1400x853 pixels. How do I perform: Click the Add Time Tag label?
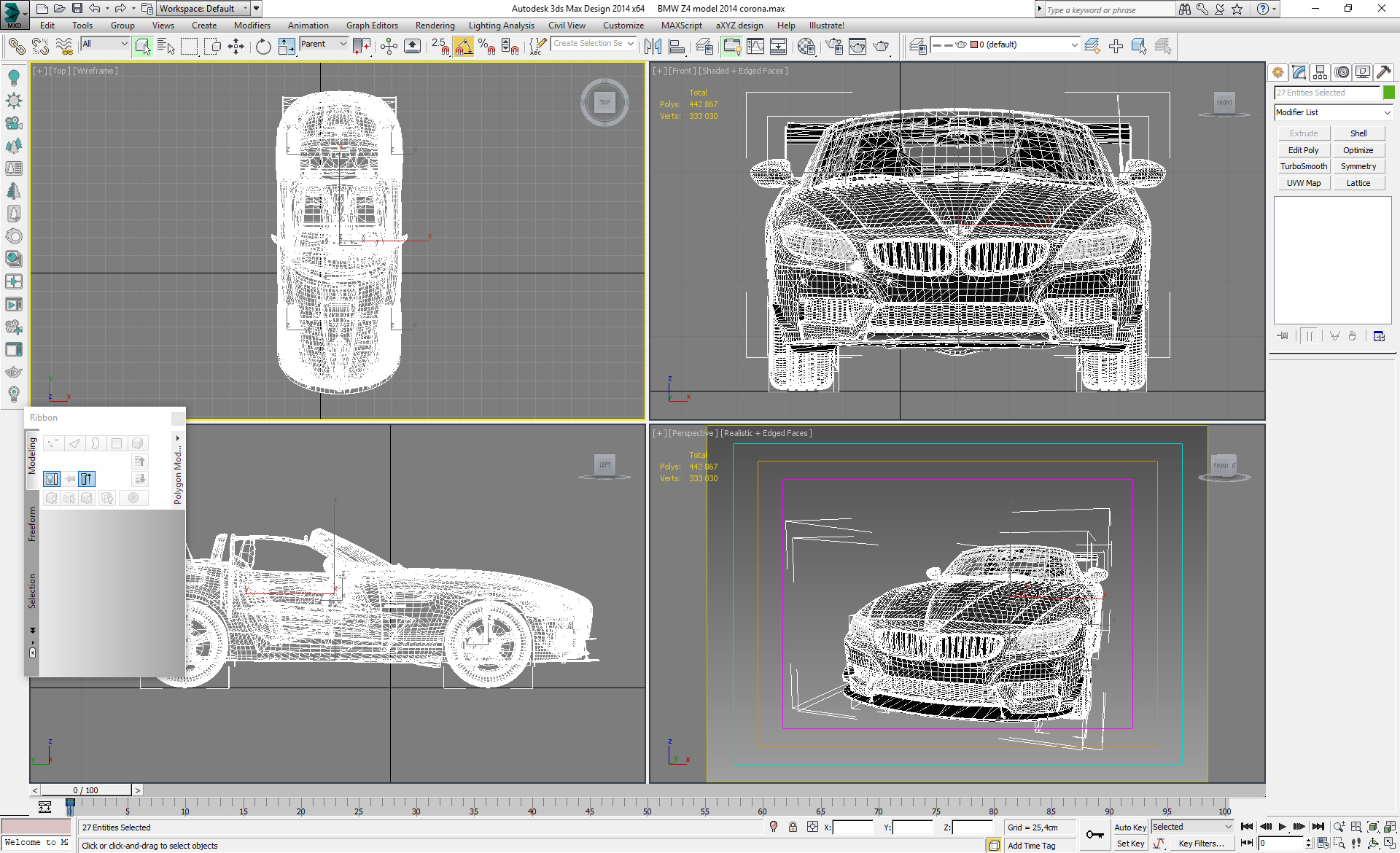pos(1032,846)
